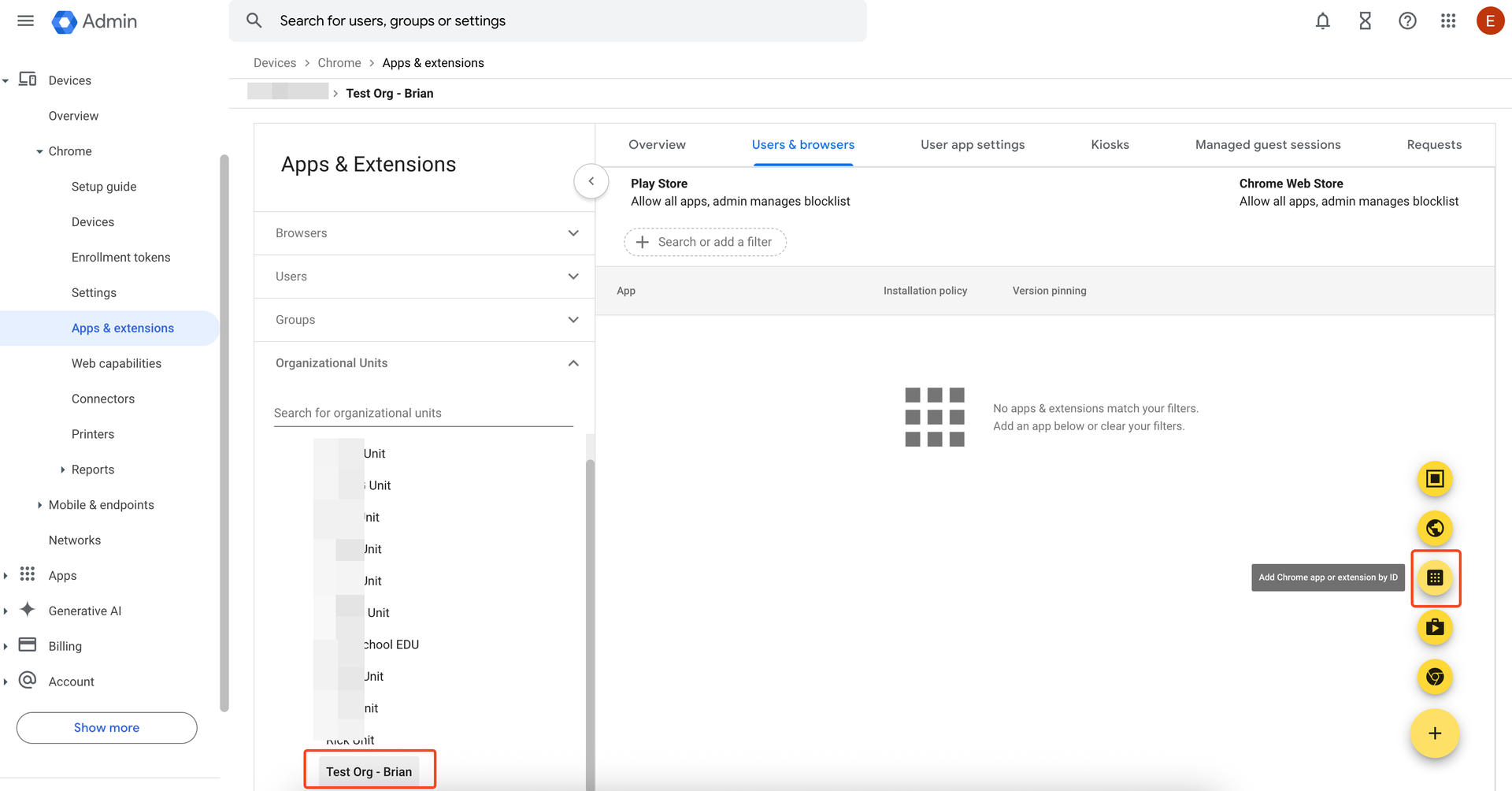Open the notifications bell
The image size is (1512, 791).
pos(1323,21)
